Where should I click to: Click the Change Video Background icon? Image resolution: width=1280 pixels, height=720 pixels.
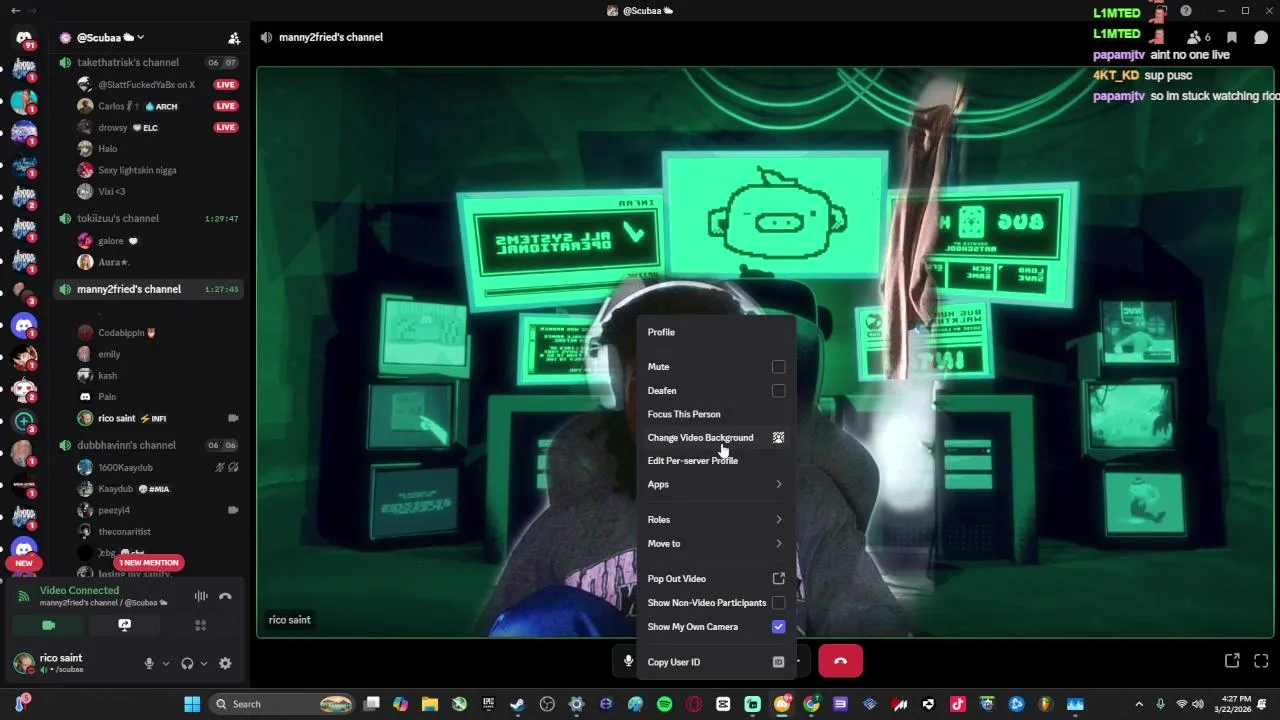click(x=778, y=438)
